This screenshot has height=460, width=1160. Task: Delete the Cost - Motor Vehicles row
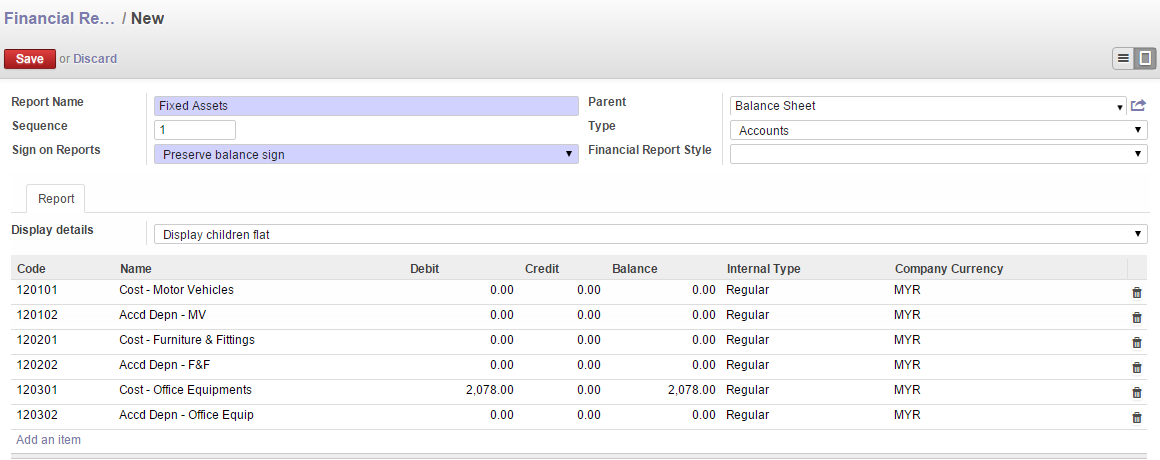(x=1136, y=292)
